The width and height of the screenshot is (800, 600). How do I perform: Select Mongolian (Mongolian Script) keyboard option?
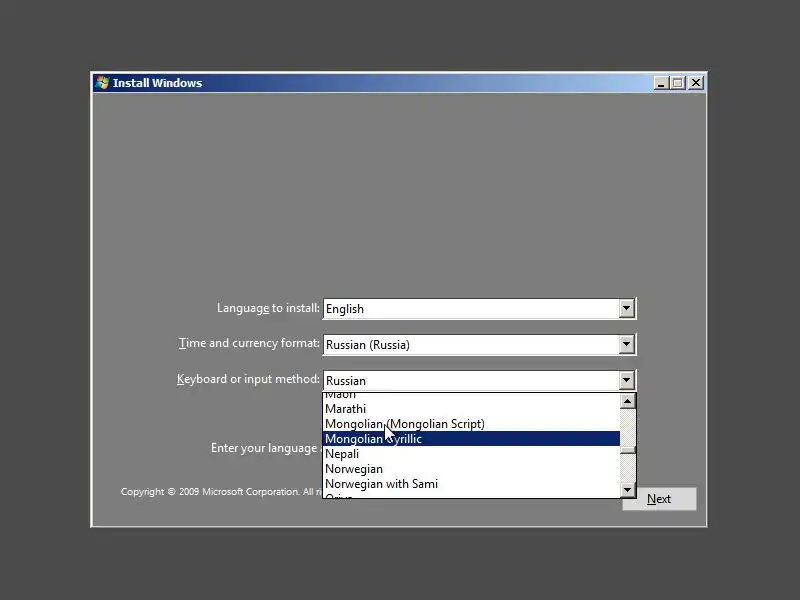click(x=471, y=423)
